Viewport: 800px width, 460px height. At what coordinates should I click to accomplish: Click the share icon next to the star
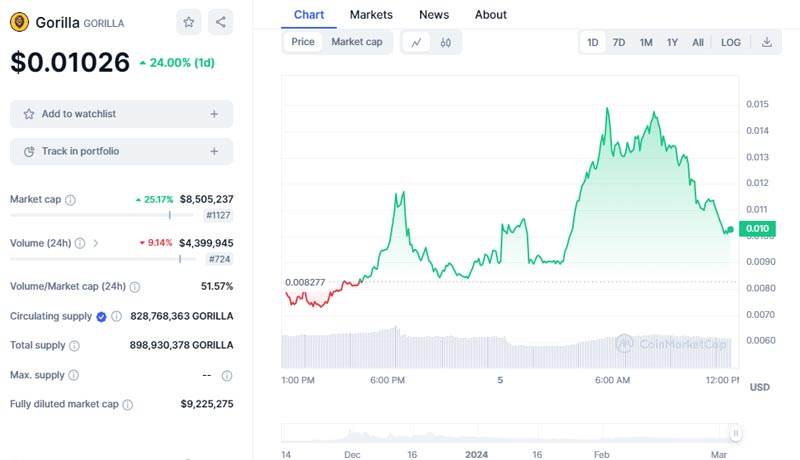coord(220,22)
